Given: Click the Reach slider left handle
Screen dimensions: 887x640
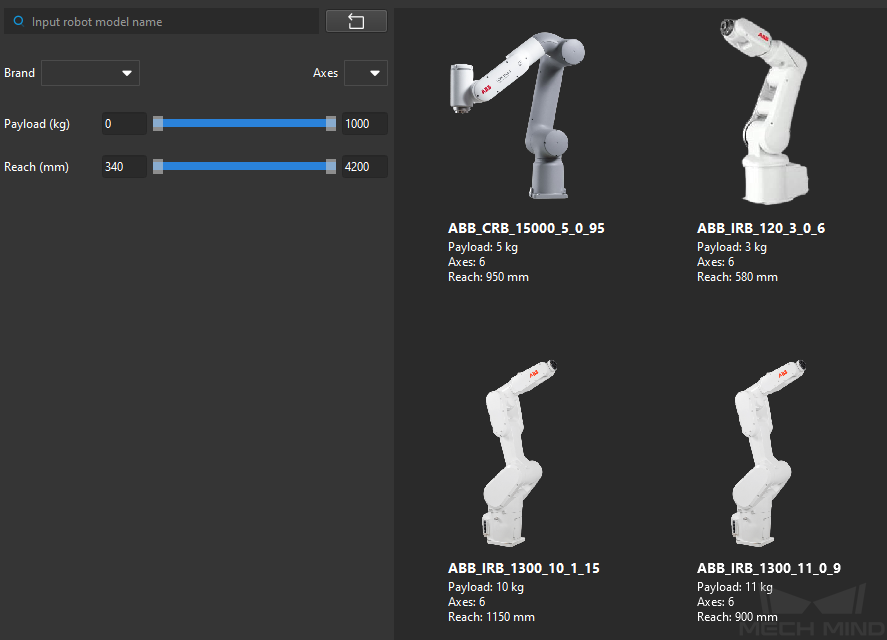Looking at the screenshot, I should coord(158,166).
